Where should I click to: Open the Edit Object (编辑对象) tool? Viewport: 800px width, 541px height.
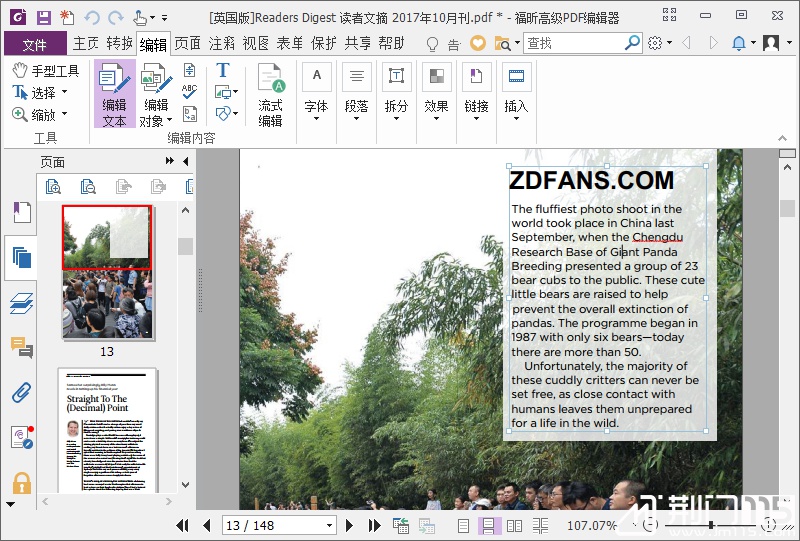(x=156, y=94)
